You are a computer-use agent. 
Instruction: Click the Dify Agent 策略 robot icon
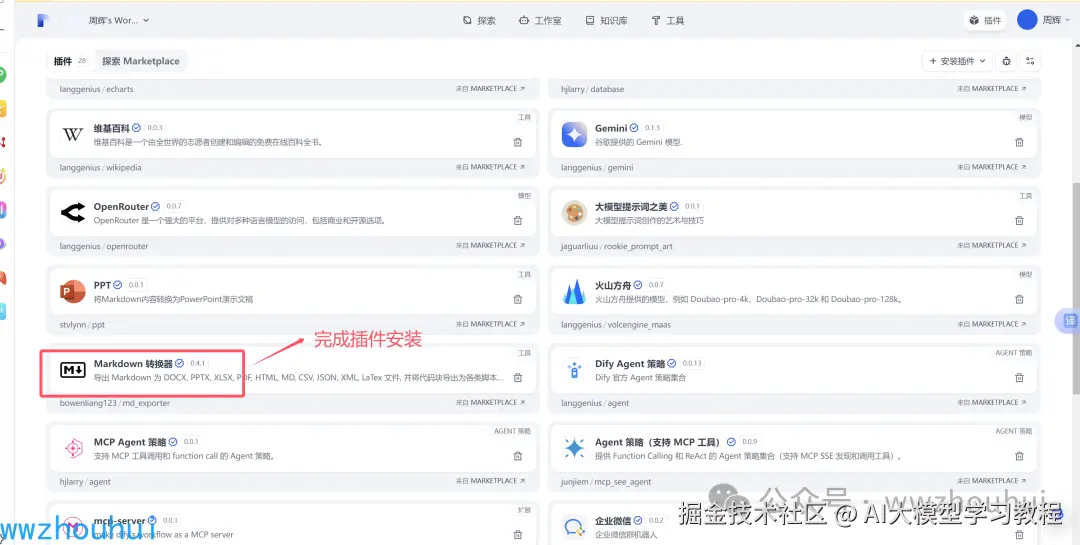click(574, 370)
